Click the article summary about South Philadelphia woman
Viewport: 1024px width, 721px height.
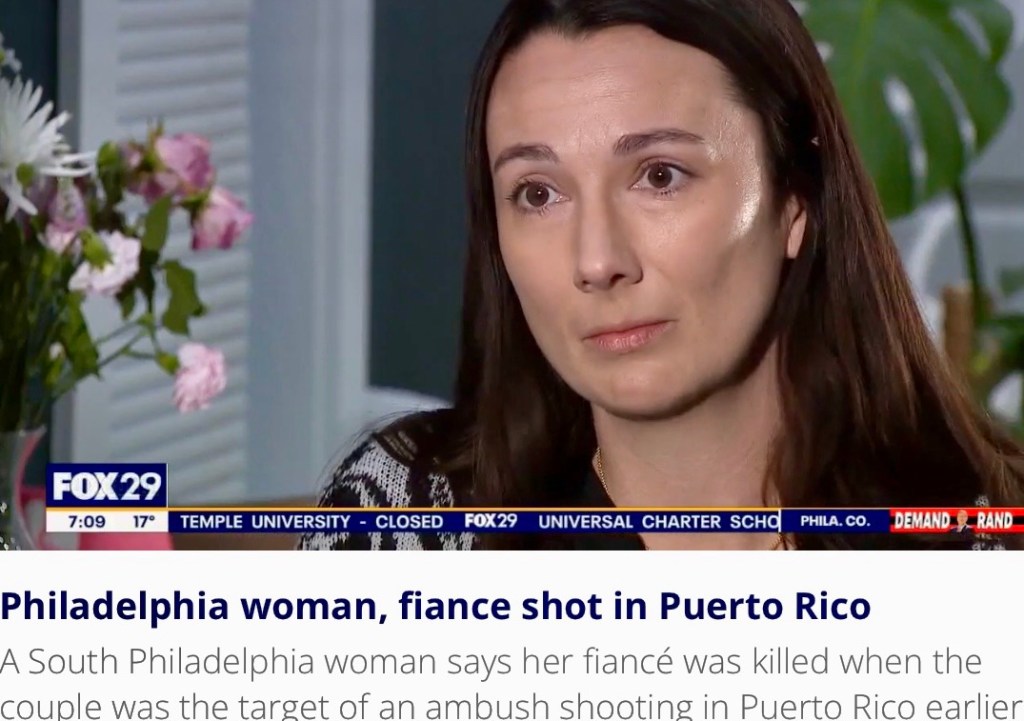(x=512, y=683)
